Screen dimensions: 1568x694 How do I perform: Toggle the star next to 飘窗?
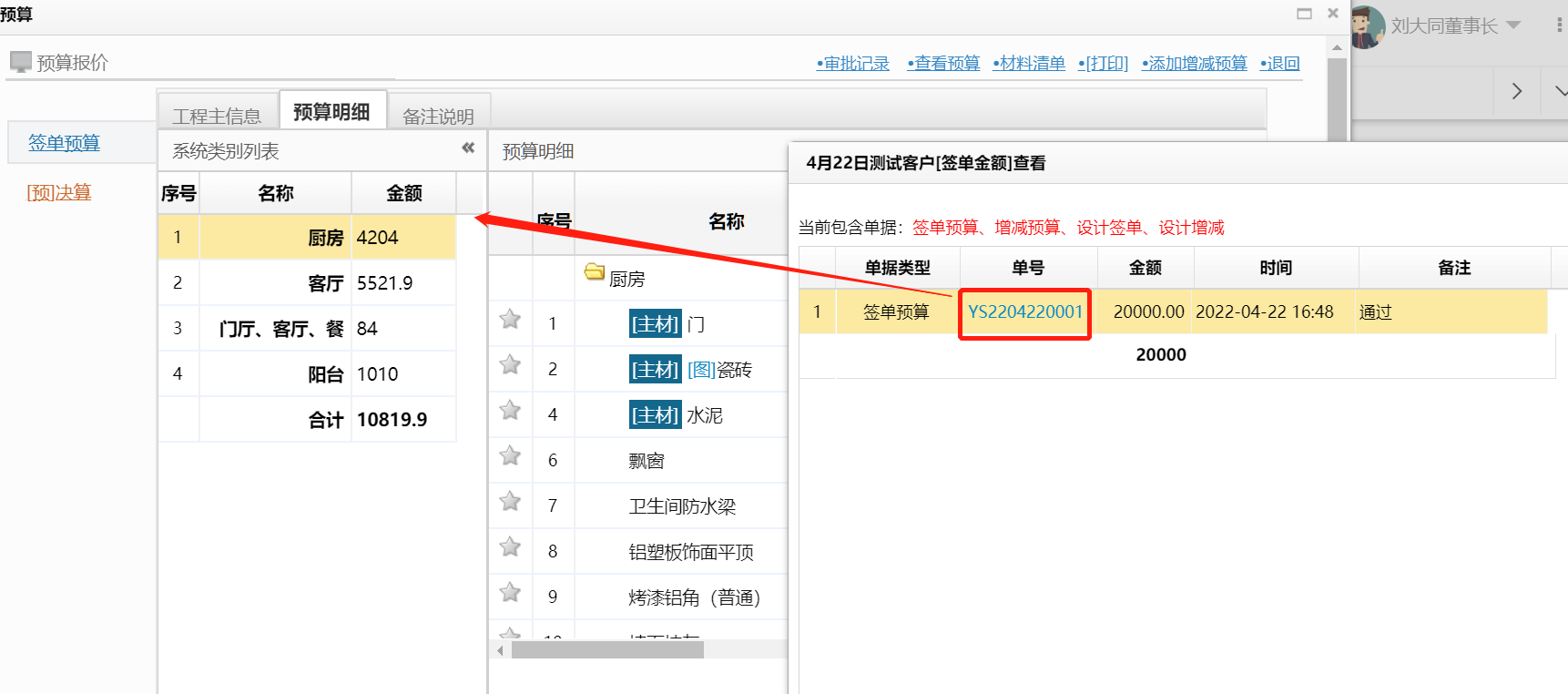click(510, 456)
